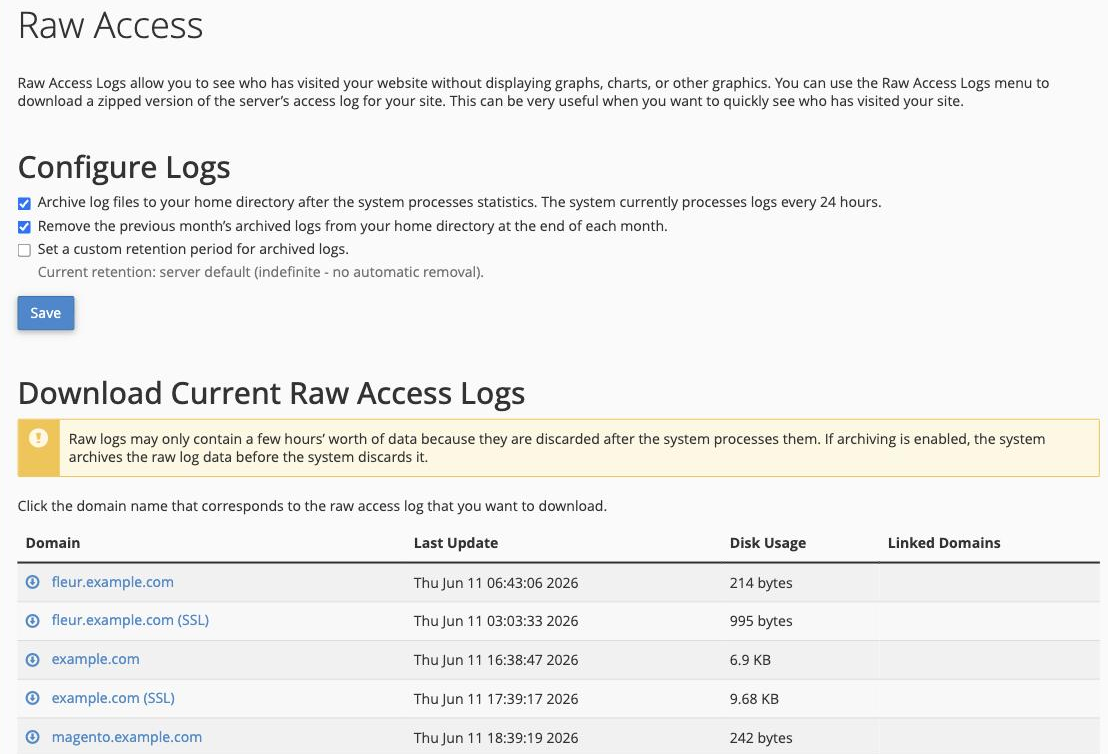
Task: Click the Last Update column header
Action: pyautogui.click(x=456, y=543)
